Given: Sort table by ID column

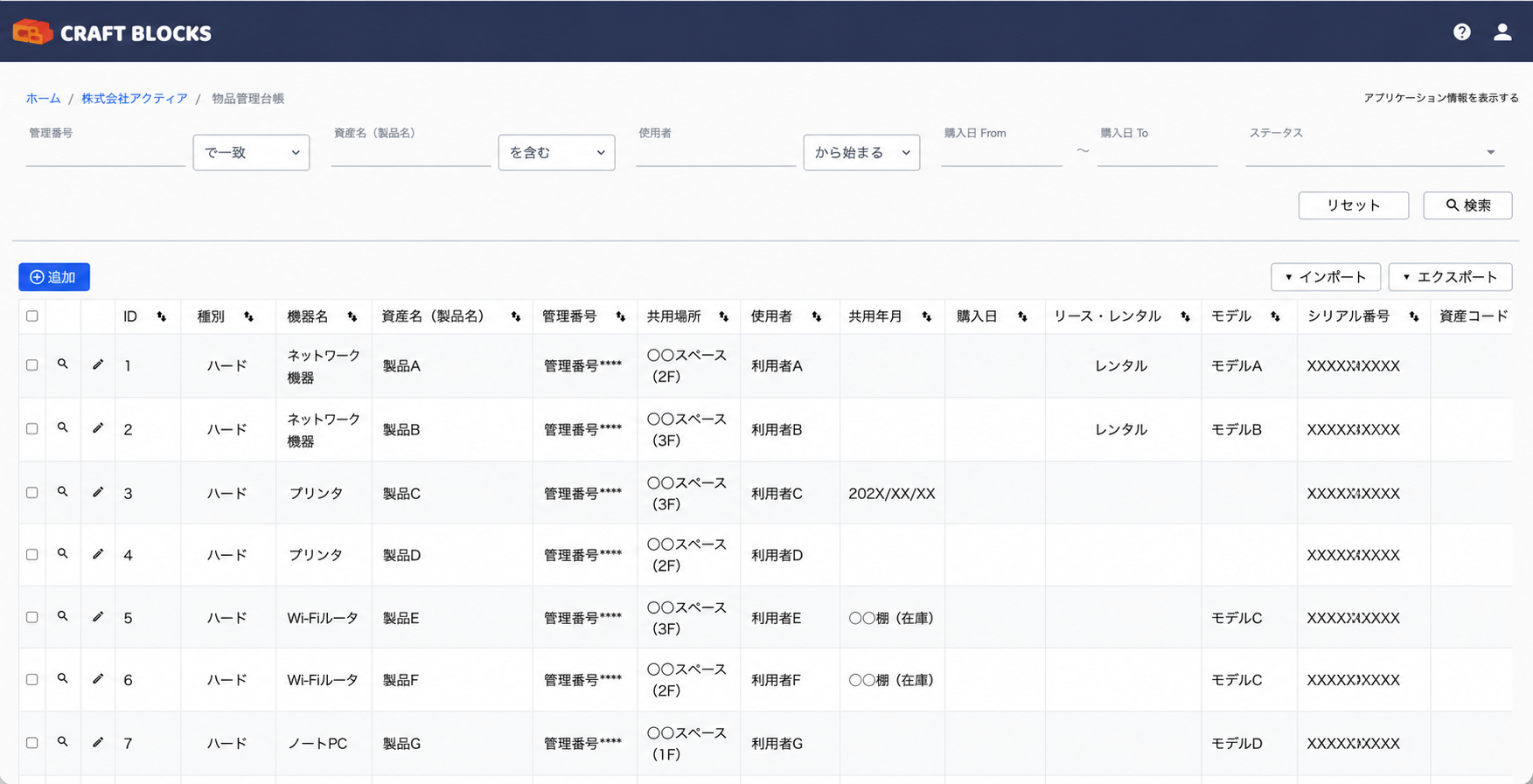Looking at the screenshot, I should [x=162, y=316].
